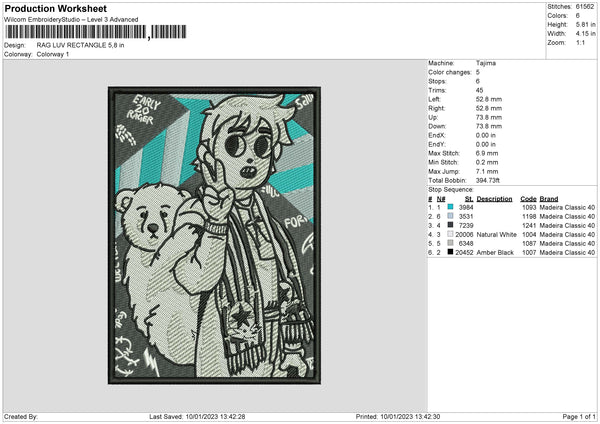Viewport: 600px width, 424px height.
Task: Click the Stops value 6
Action: 478,81
